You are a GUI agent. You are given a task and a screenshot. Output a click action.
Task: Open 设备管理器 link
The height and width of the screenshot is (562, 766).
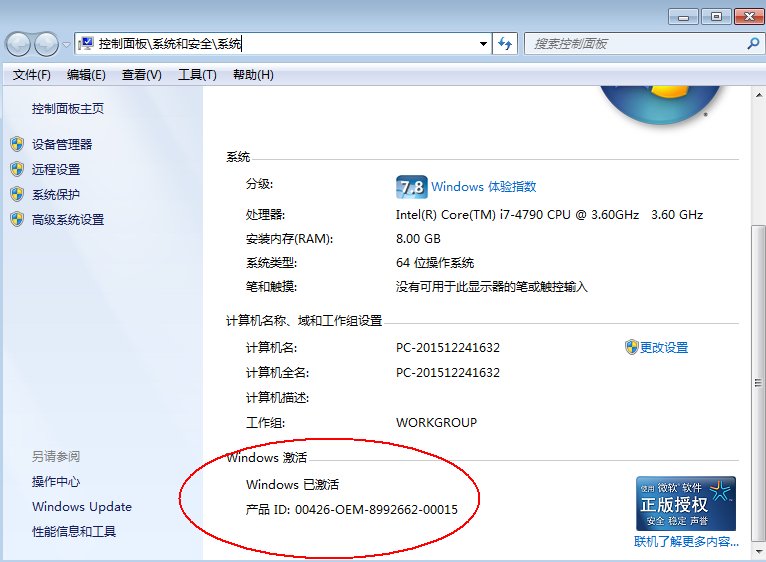coord(62,145)
